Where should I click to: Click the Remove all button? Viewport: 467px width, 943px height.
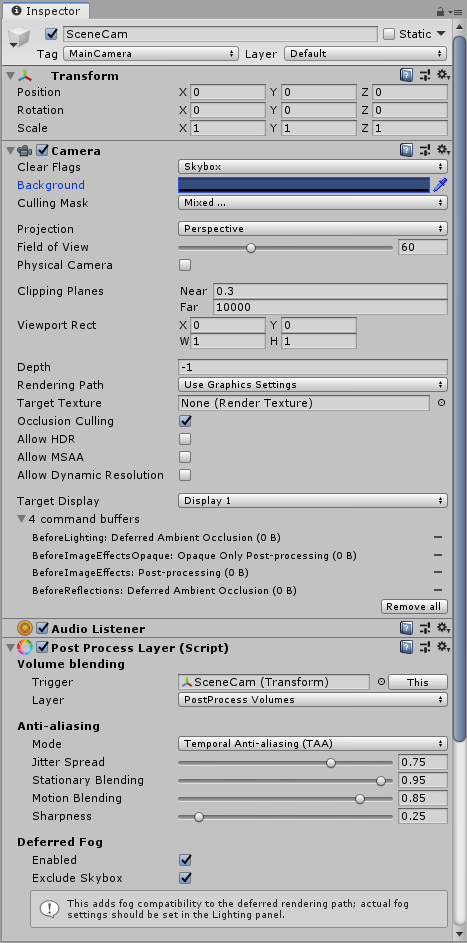(x=414, y=607)
